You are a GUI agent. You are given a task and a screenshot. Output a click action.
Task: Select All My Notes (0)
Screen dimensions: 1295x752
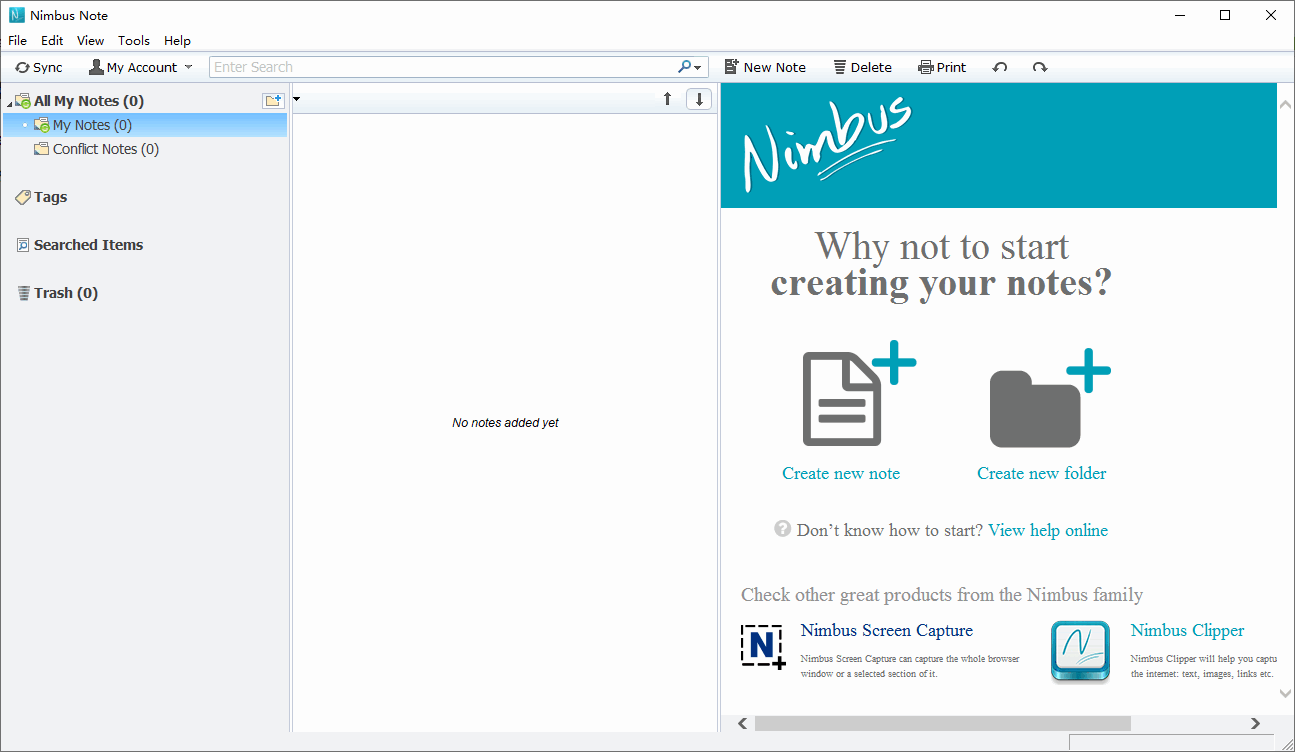click(89, 101)
